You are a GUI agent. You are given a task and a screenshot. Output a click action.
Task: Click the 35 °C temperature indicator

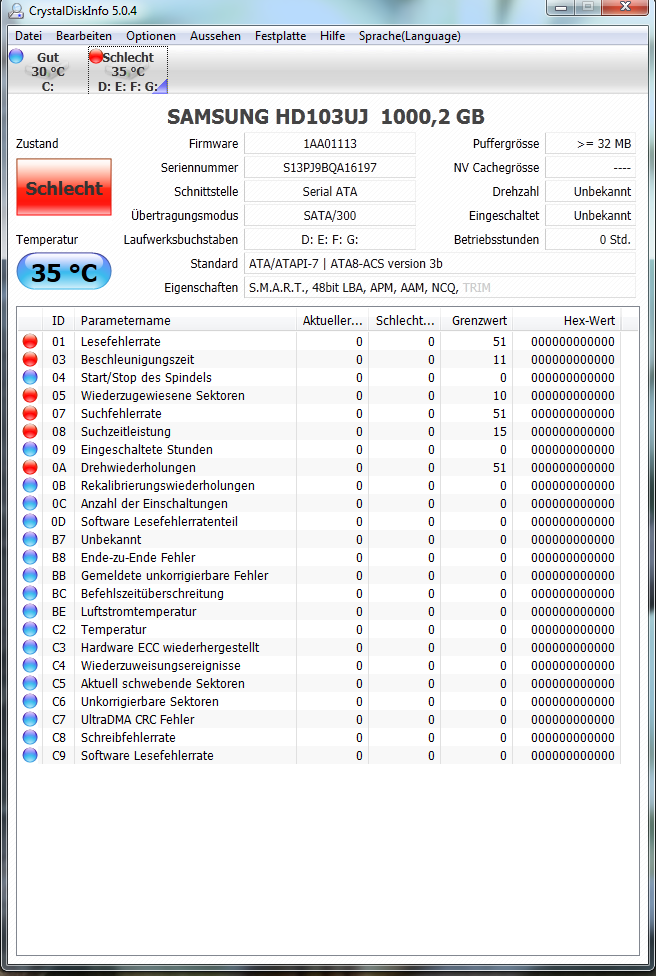coord(64,272)
